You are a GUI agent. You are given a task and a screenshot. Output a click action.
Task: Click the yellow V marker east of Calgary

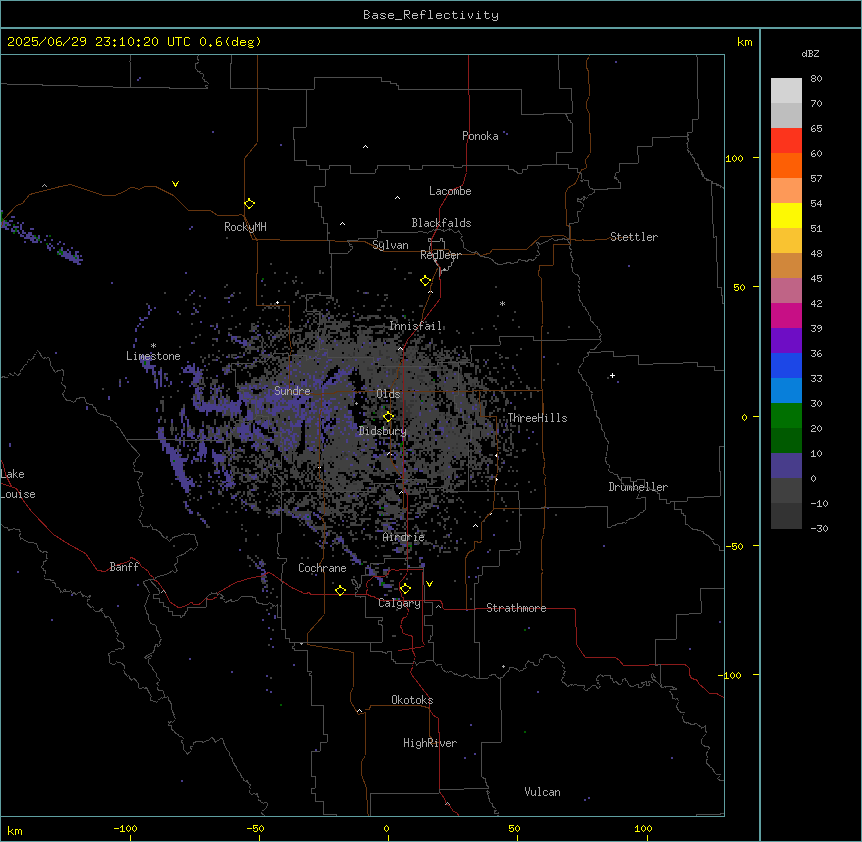(x=429, y=584)
